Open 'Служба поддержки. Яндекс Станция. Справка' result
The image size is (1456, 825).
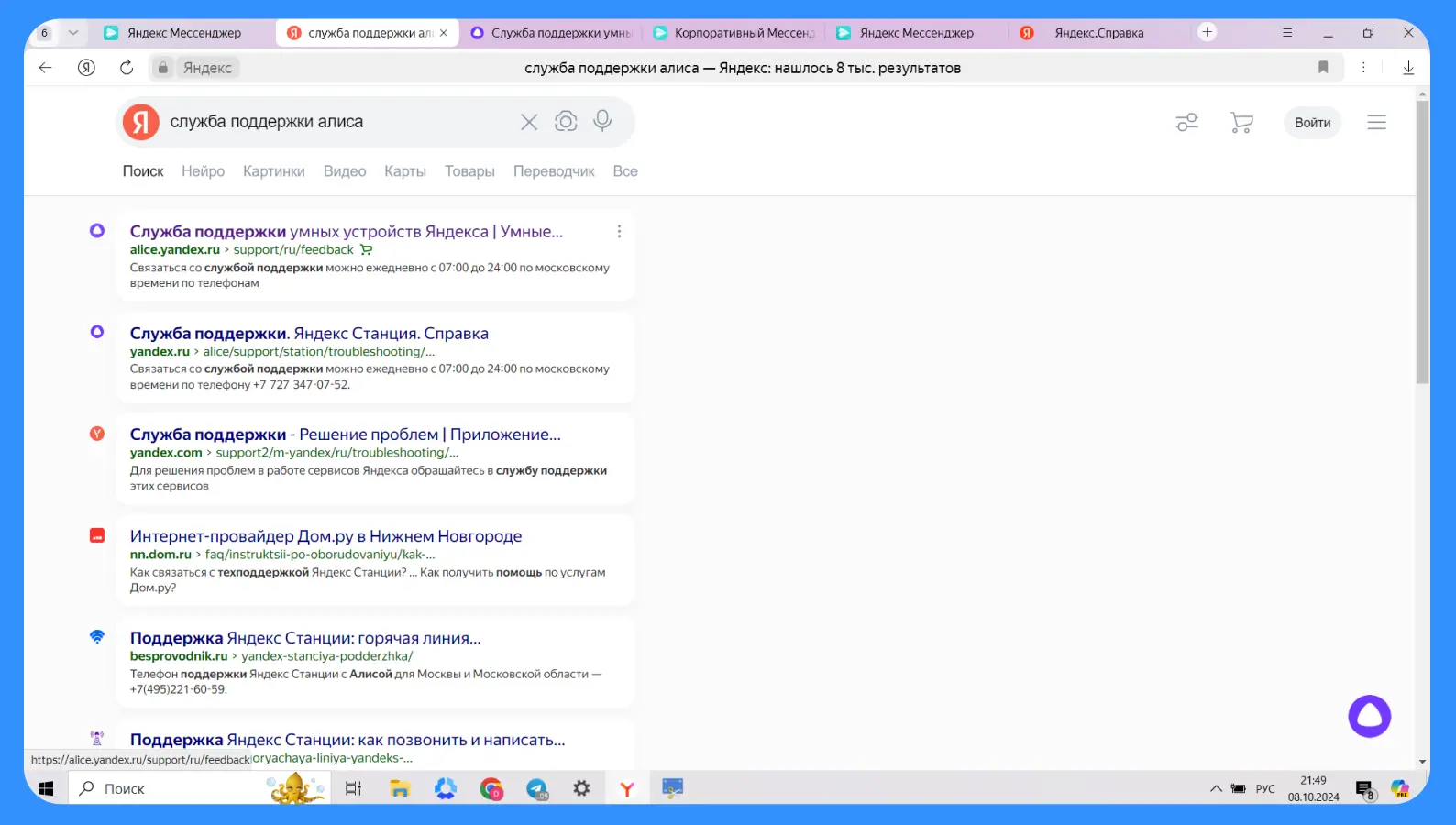pyautogui.click(x=309, y=334)
